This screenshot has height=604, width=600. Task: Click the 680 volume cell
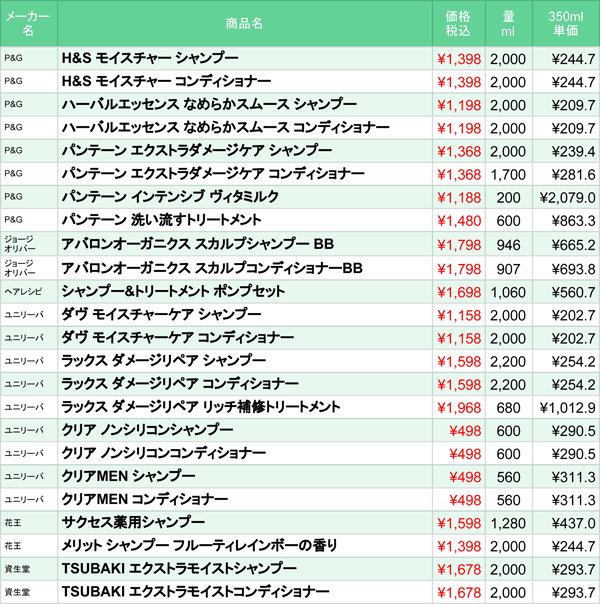point(508,408)
